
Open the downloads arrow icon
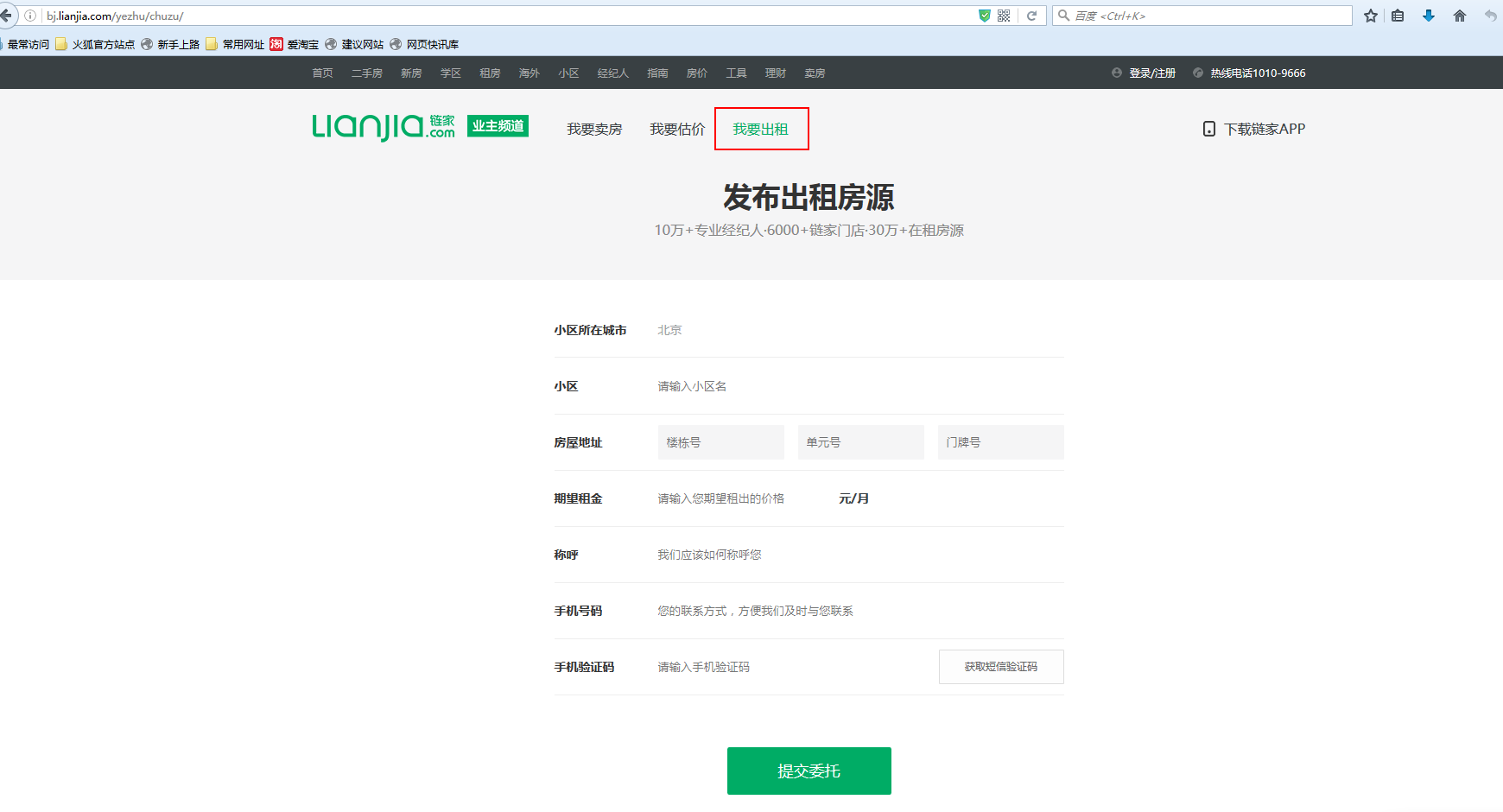click(x=1429, y=16)
